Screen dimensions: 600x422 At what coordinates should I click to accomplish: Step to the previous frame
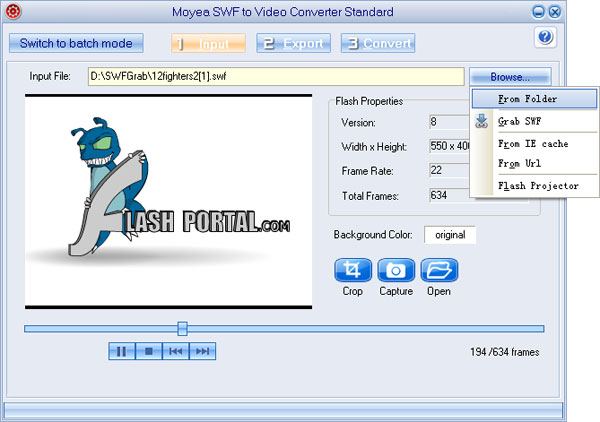(x=176, y=351)
